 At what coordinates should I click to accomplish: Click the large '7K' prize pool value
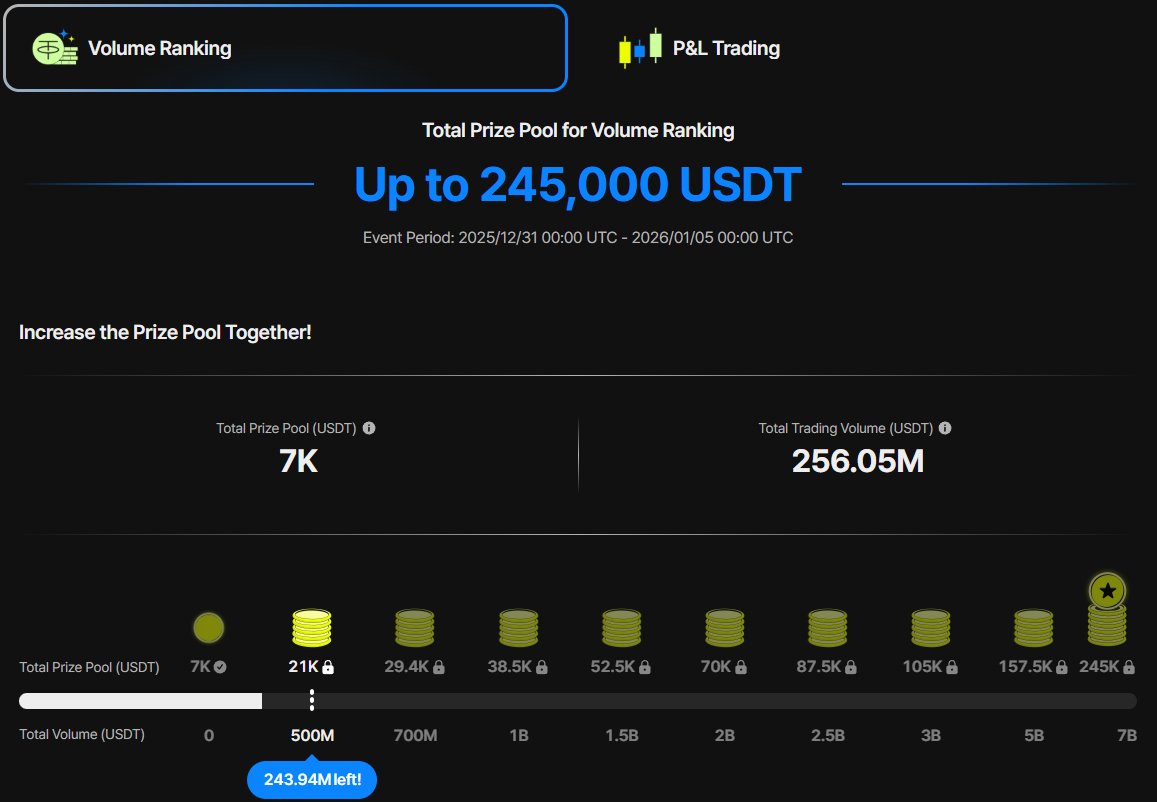tap(298, 461)
